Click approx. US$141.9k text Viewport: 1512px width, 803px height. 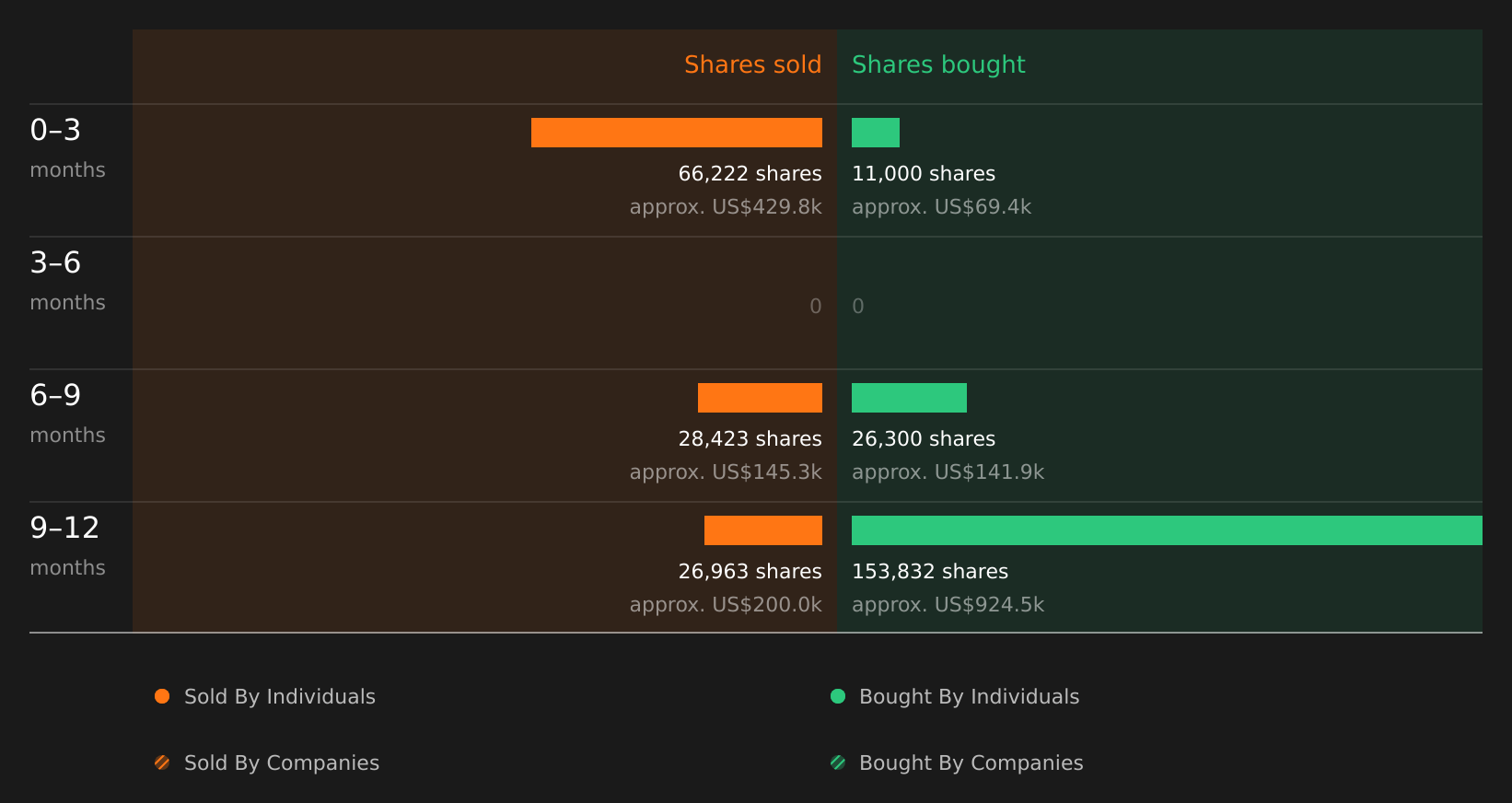click(948, 472)
